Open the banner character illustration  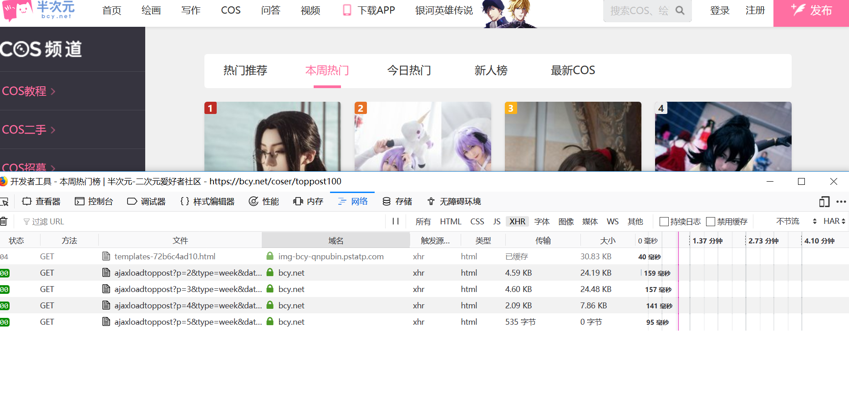click(x=510, y=14)
